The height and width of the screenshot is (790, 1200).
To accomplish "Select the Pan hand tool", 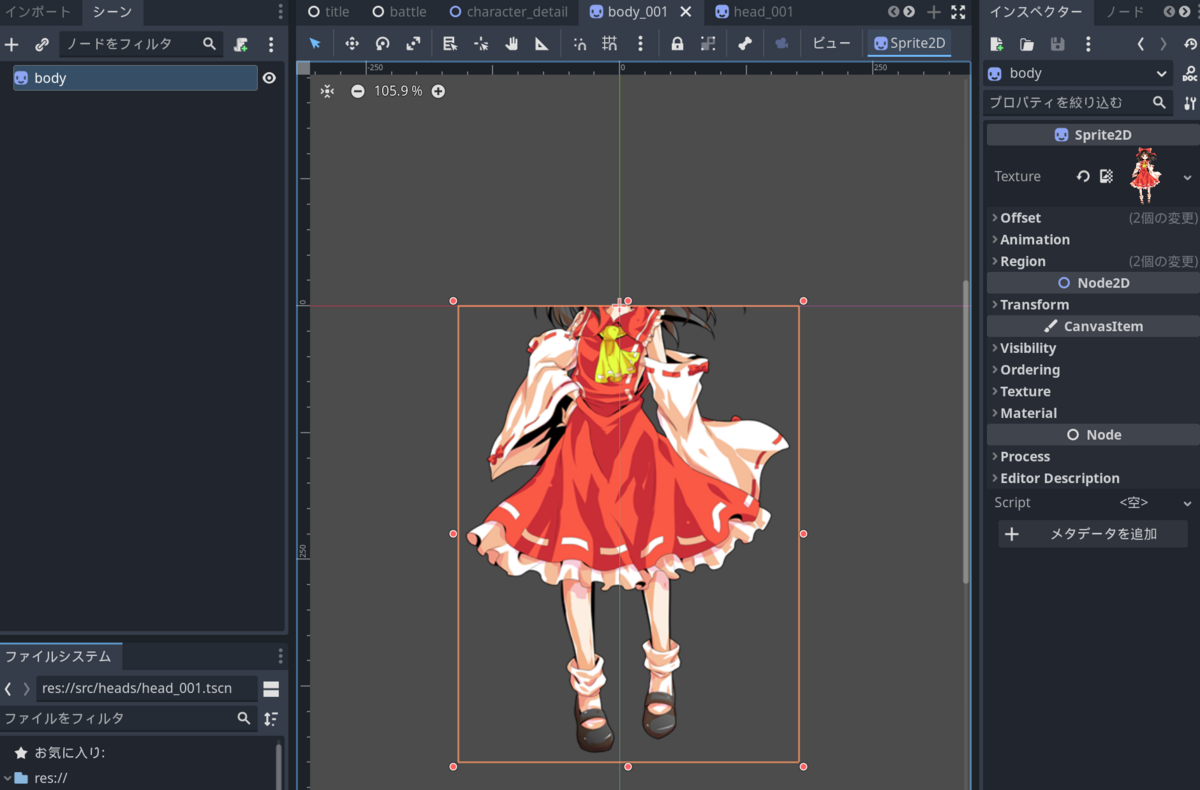I will point(511,44).
